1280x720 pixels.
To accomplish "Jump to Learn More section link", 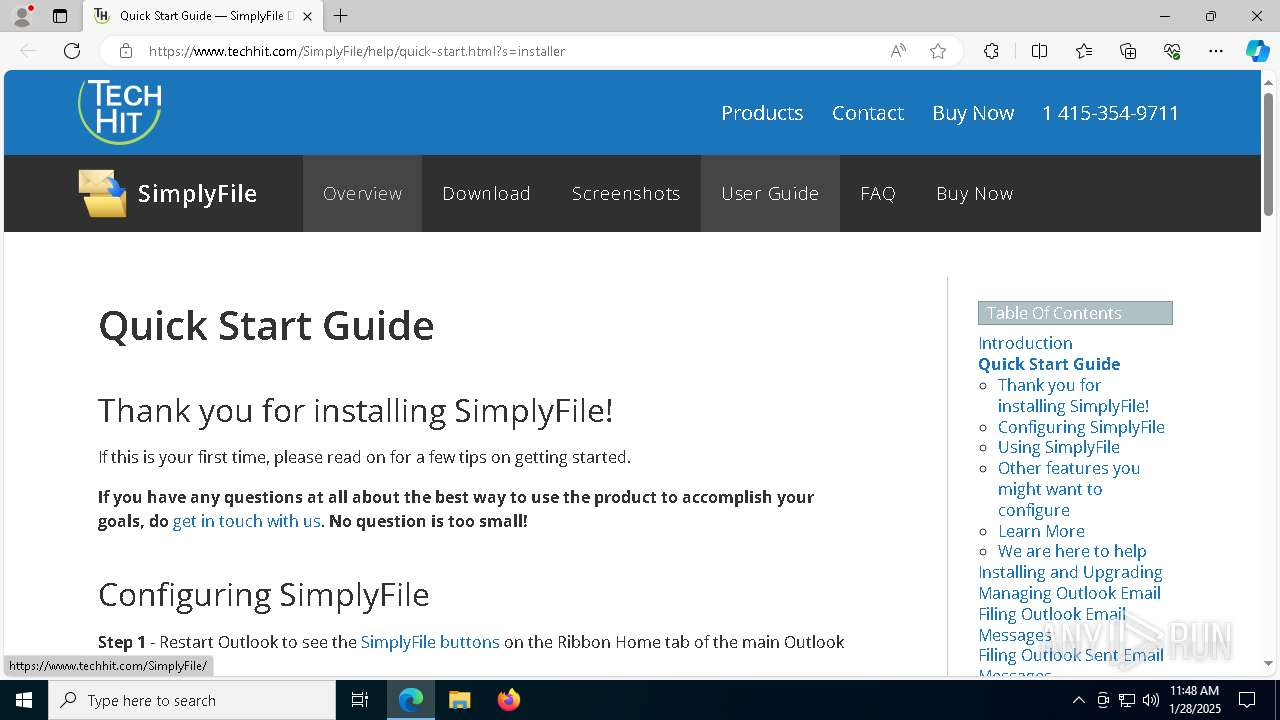I will (x=1041, y=531).
